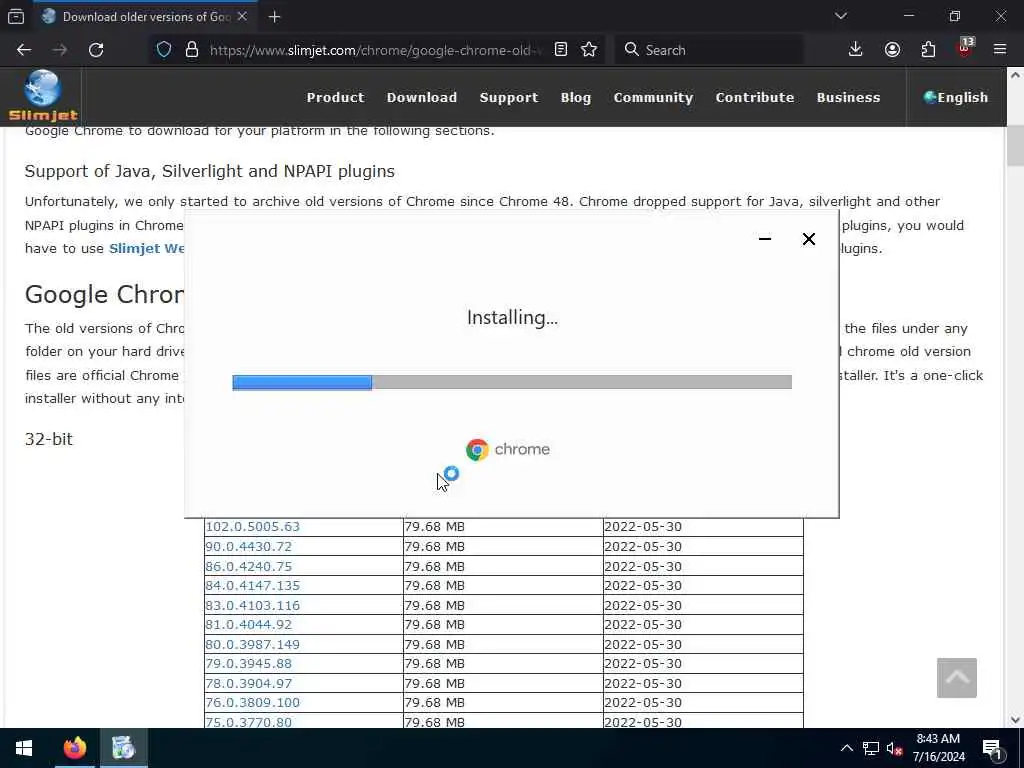
Task: Follow the Slimjet Web link in the text
Action: point(147,248)
